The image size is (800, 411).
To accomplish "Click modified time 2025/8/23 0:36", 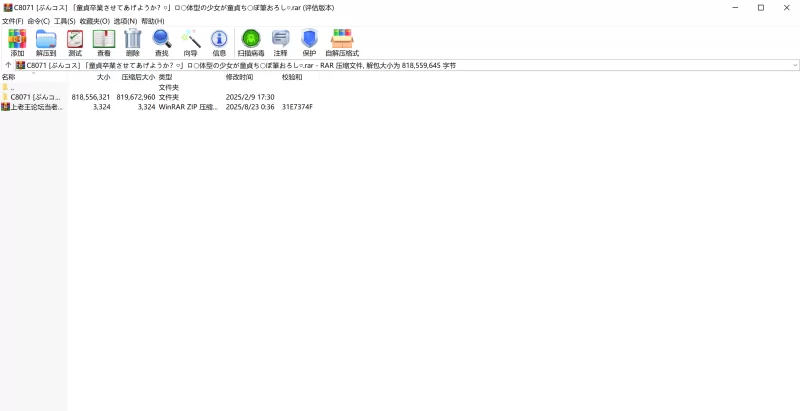I will pos(250,107).
